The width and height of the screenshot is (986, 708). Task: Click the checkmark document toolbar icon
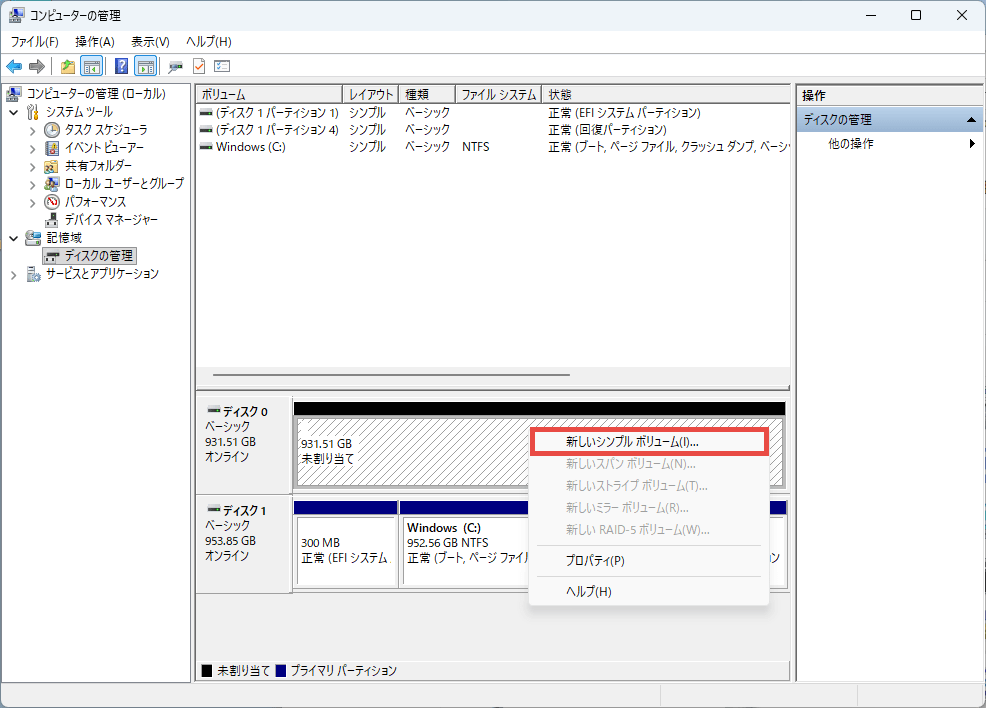click(199, 66)
